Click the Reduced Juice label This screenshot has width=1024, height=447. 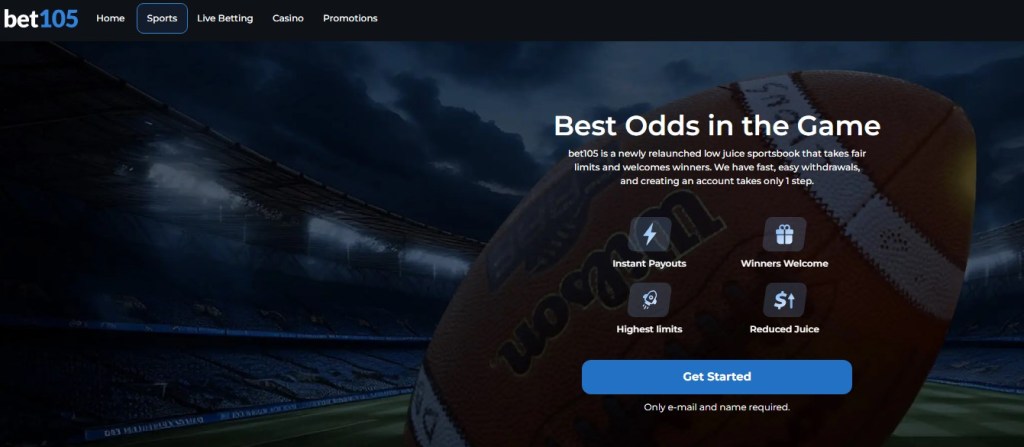point(784,329)
